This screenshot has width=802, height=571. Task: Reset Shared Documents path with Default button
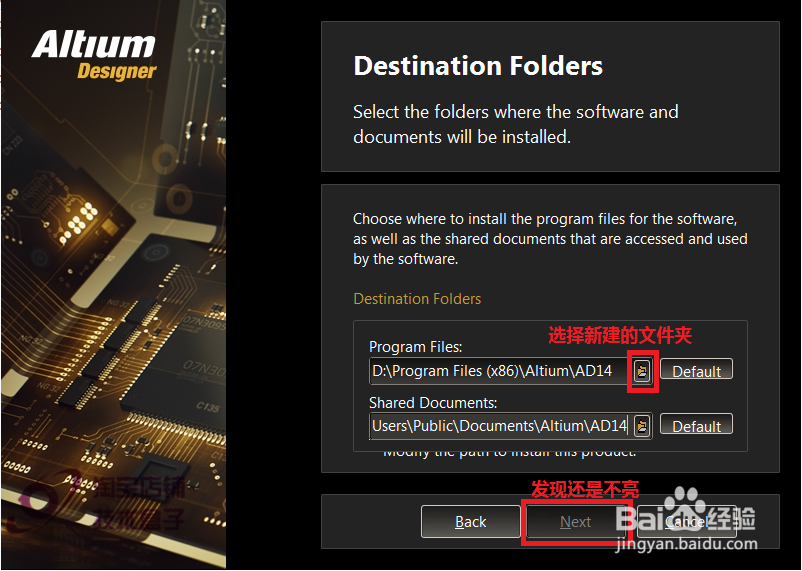(696, 425)
